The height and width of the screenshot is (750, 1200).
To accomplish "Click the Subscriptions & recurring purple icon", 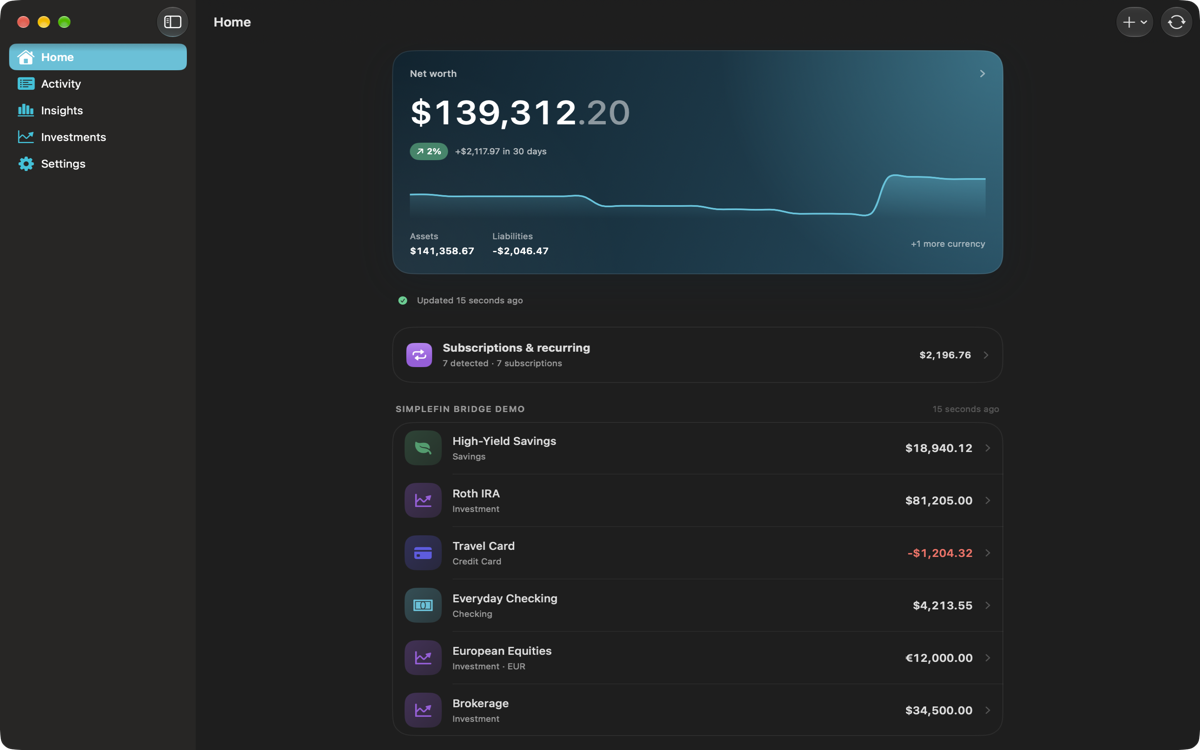I will pyautogui.click(x=419, y=355).
